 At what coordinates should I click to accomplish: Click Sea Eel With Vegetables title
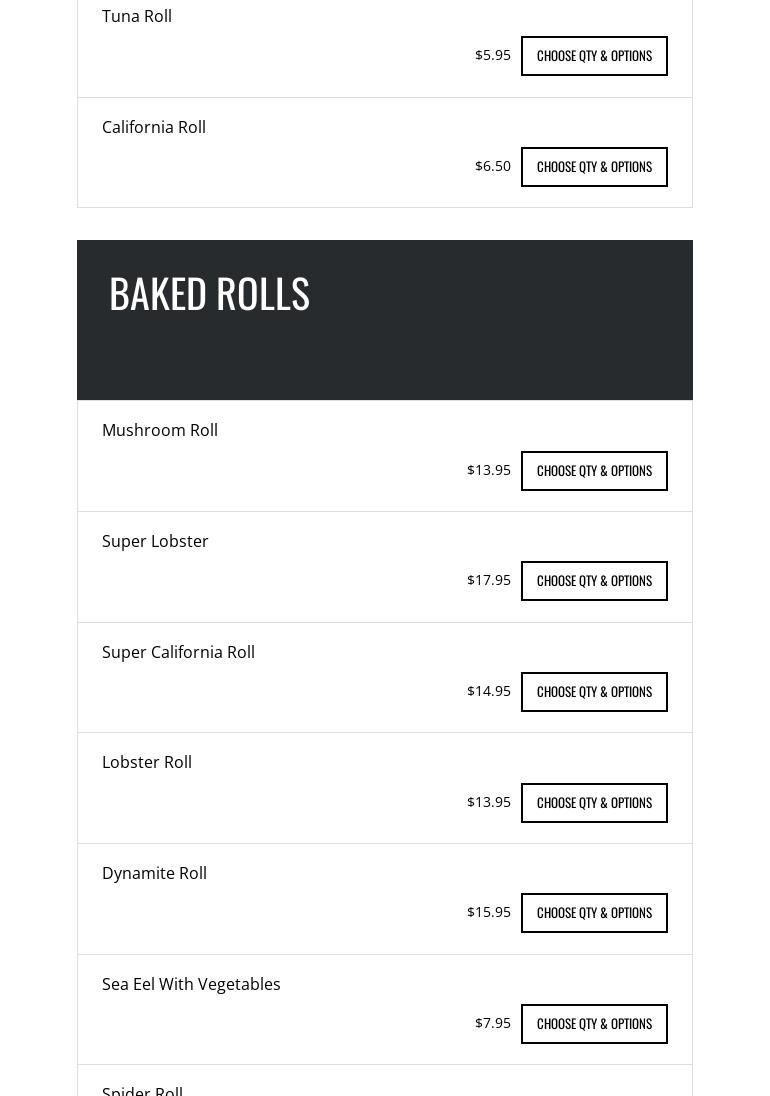click(x=191, y=984)
